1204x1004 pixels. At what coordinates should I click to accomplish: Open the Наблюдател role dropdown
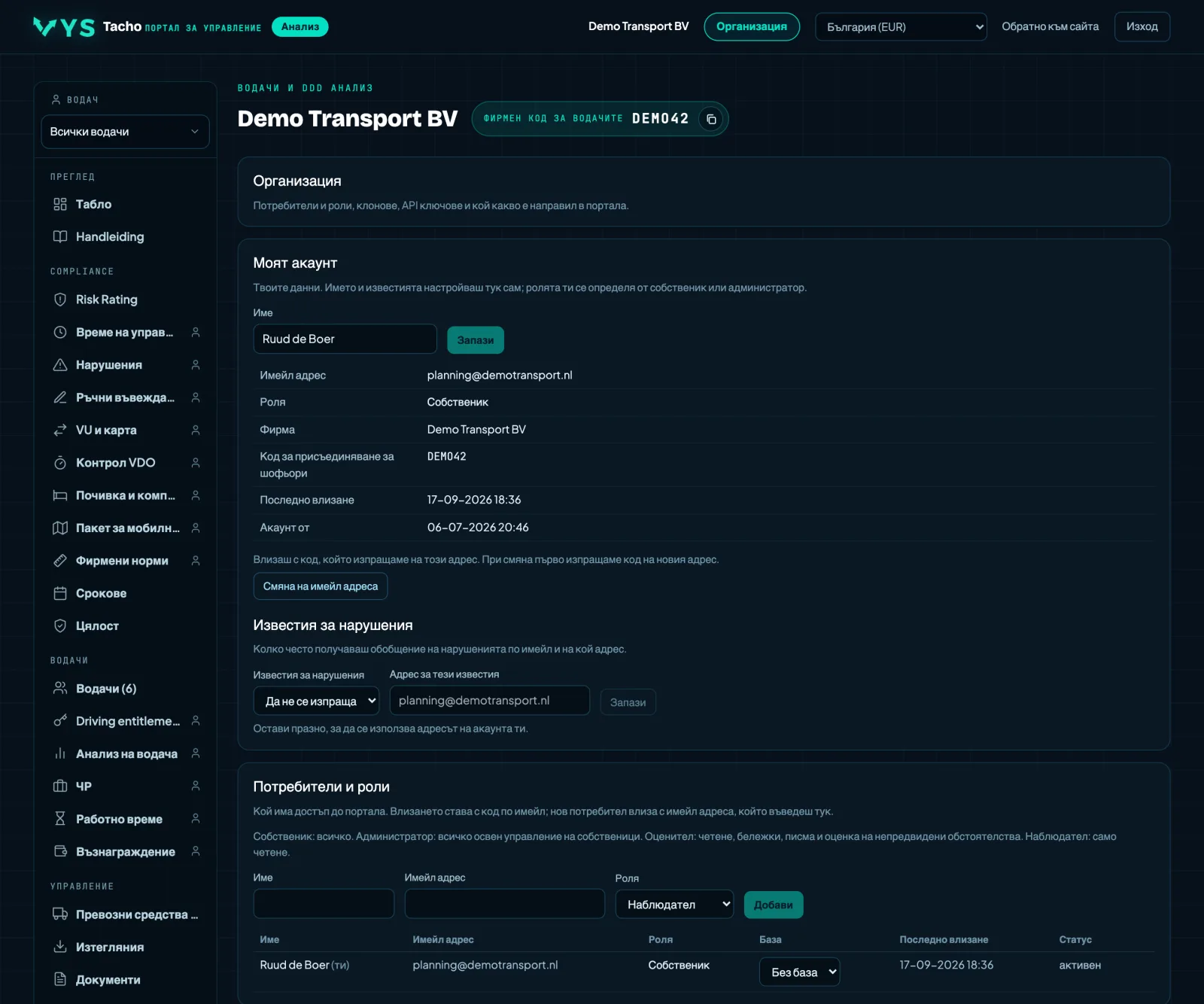point(674,904)
